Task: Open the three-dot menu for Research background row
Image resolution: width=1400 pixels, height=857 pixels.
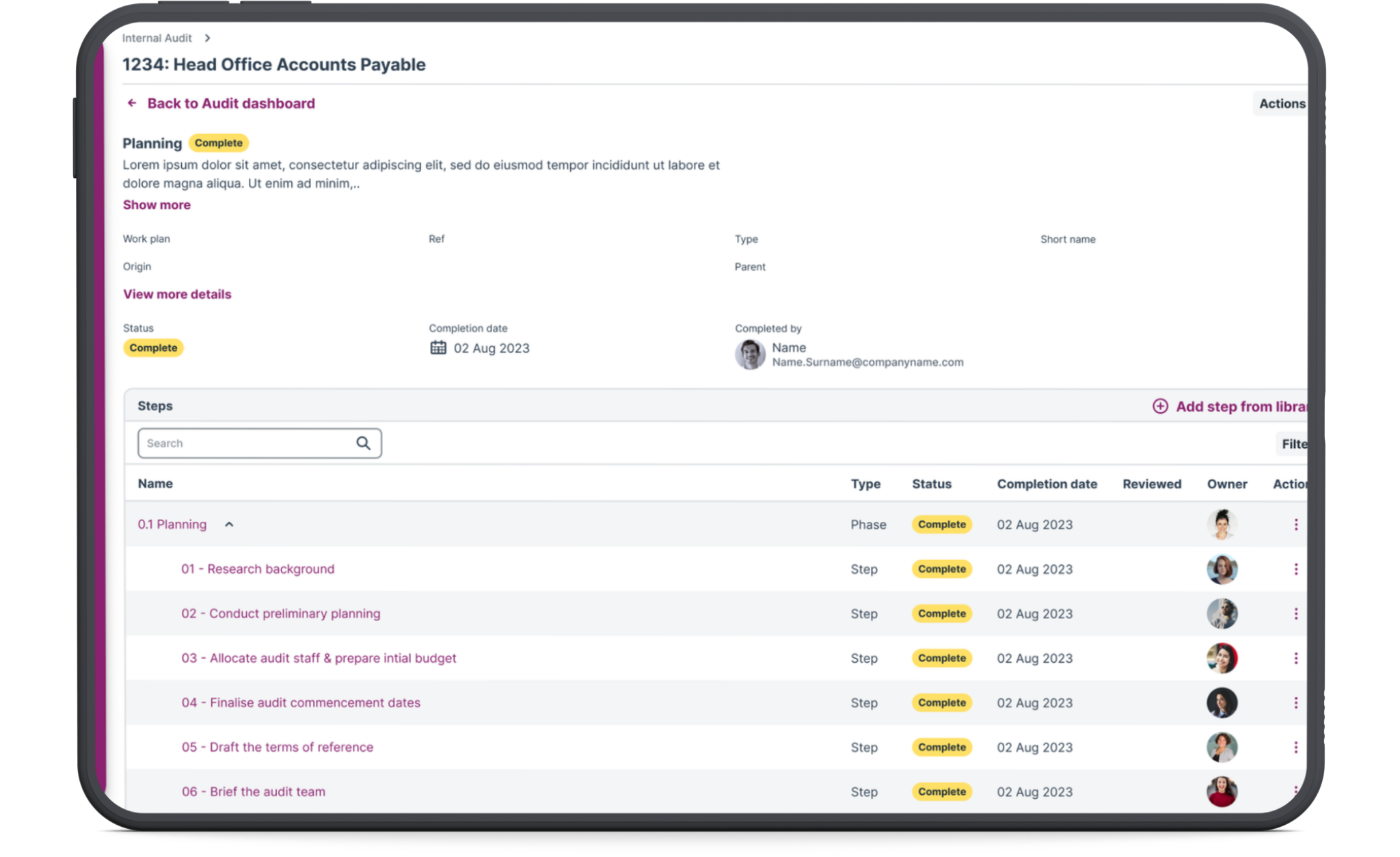Action: pos(1295,569)
